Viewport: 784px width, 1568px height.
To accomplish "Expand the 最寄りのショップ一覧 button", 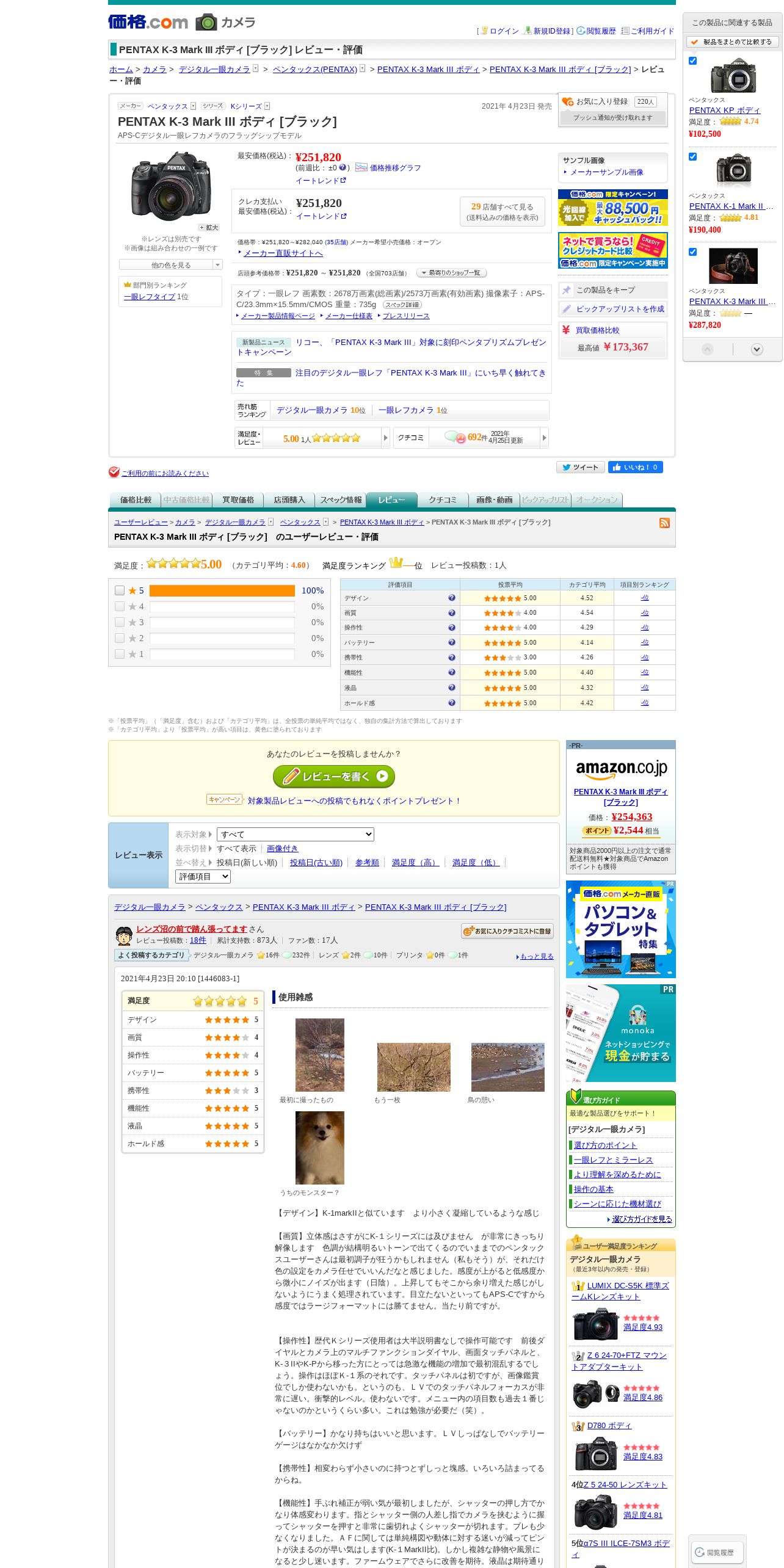I will (451, 273).
